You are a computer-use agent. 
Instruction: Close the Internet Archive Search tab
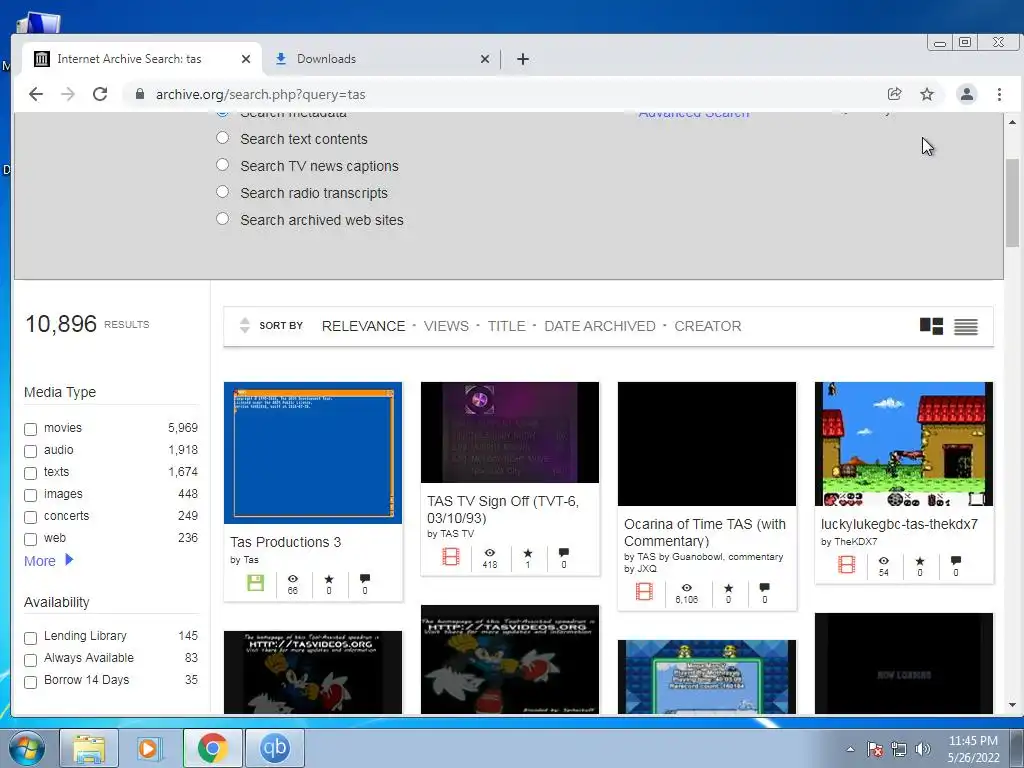tap(246, 59)
